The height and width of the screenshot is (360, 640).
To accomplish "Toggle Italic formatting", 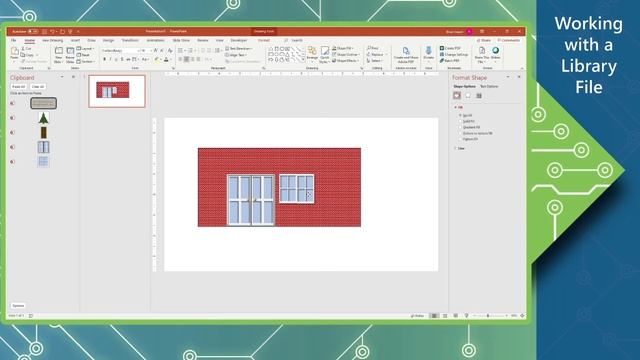I will click(110, 60).
